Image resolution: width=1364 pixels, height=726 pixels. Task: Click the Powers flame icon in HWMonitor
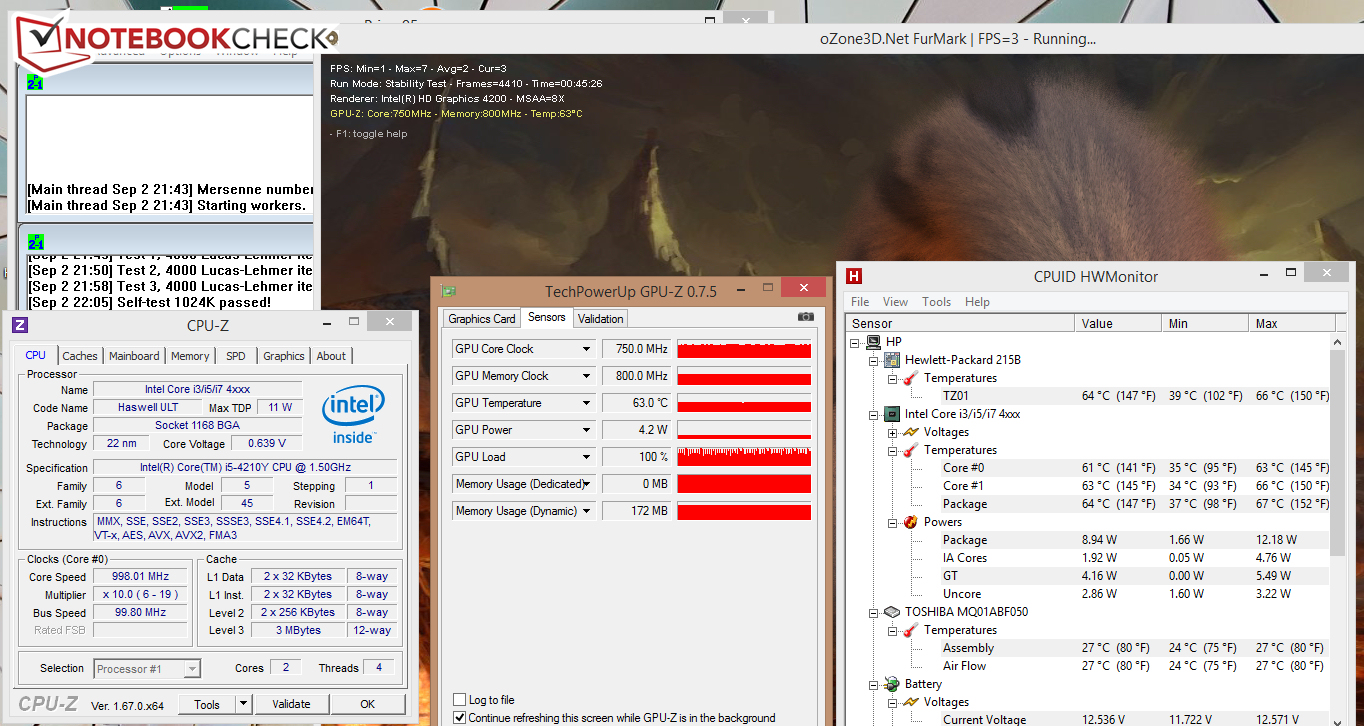[x=910, y=522]
